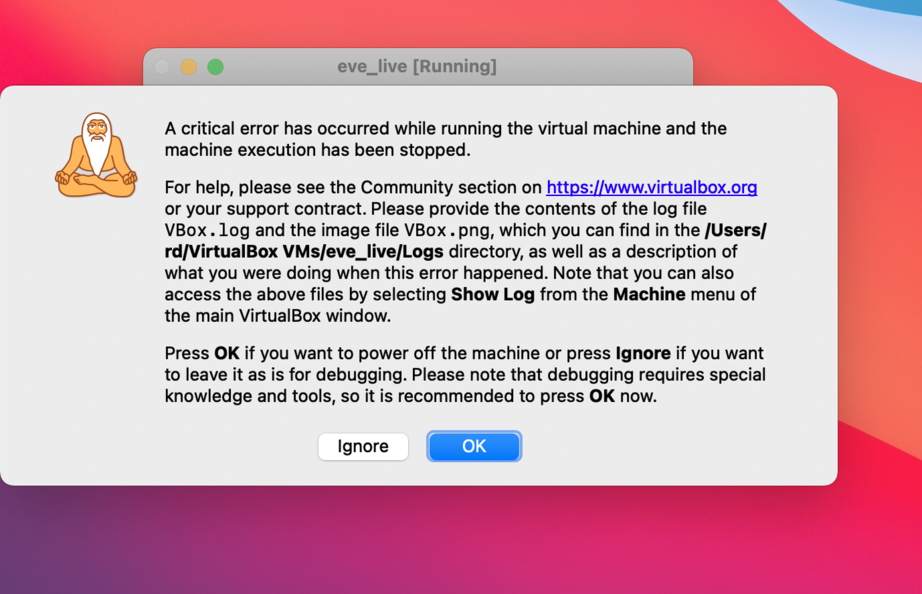Click the VBox.png file name text
The image size is (922, 594).
[447, 230]
